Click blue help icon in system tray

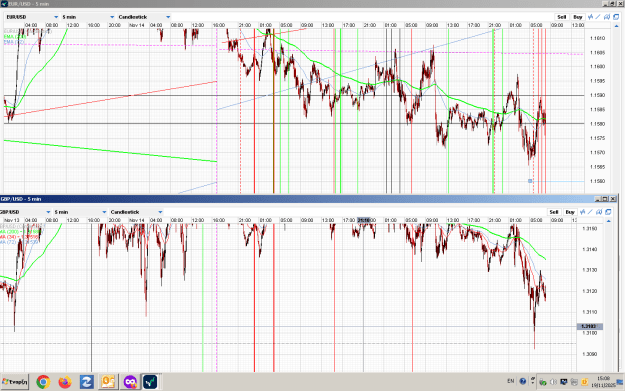523,381
